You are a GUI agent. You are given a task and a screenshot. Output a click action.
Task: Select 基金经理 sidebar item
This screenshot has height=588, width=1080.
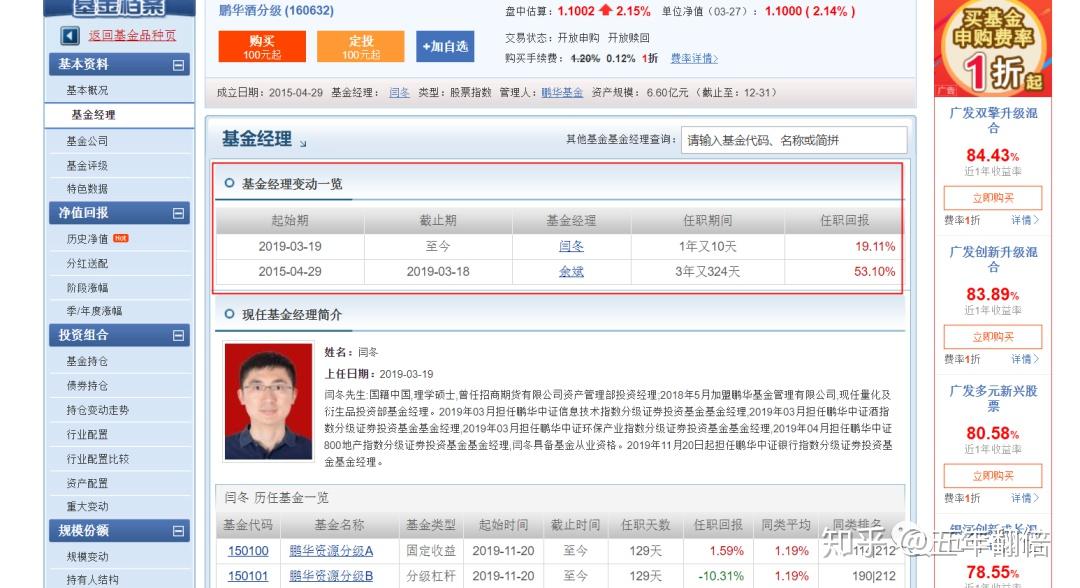tap(94, 115)
